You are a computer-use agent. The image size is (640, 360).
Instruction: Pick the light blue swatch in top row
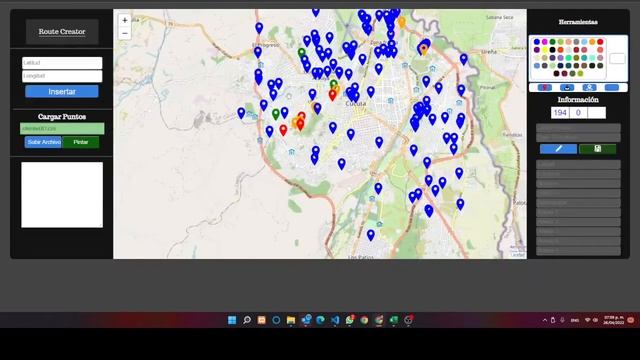pos(584,42)
